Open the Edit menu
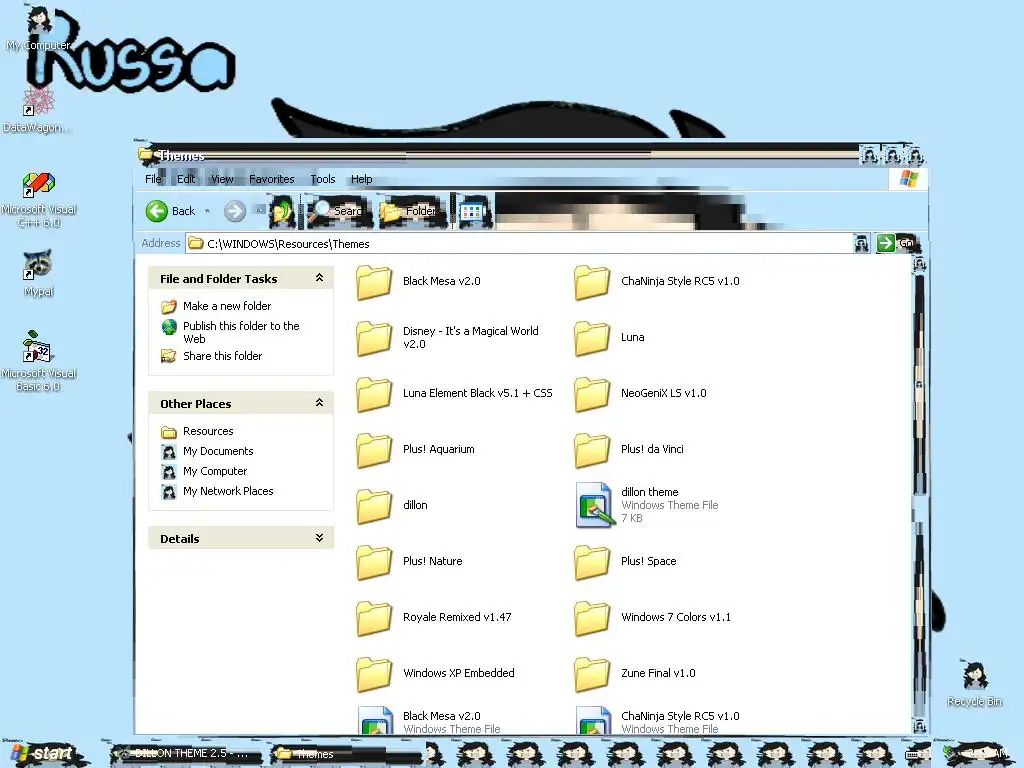1024x768 pixels. (x=185, y=179)
